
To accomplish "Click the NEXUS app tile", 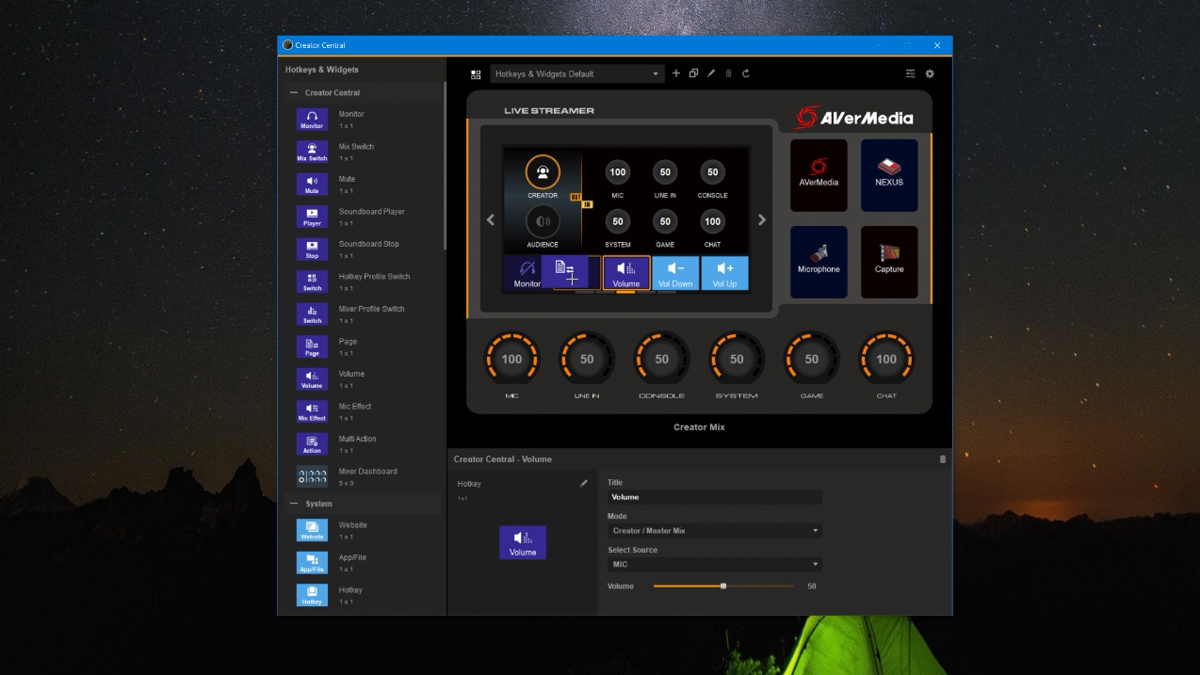I will (x=889, y=175).
